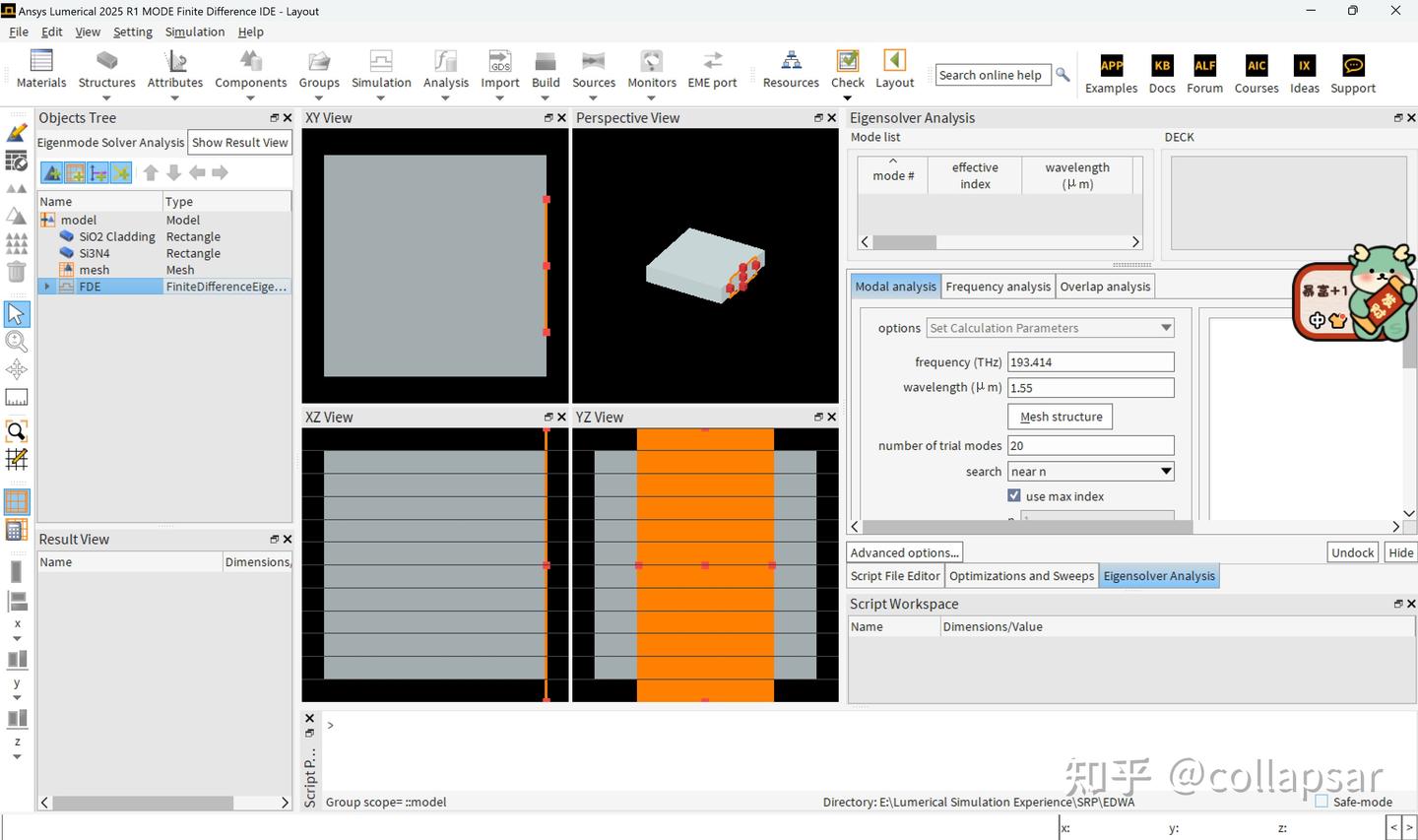The height and width of the screenshot is (840, 1418).
Task: Activate the selection arrow tool in sidebar
Action: (x=16, y=313)
